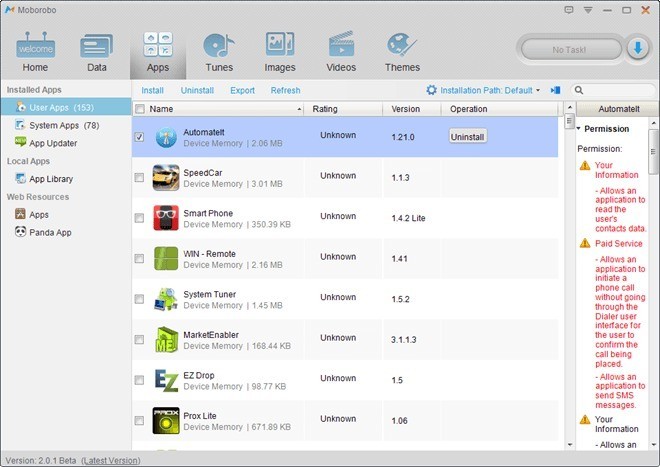The image size is (660, 467).
Task: Open the Data section icon
Action: click(96, 47)
